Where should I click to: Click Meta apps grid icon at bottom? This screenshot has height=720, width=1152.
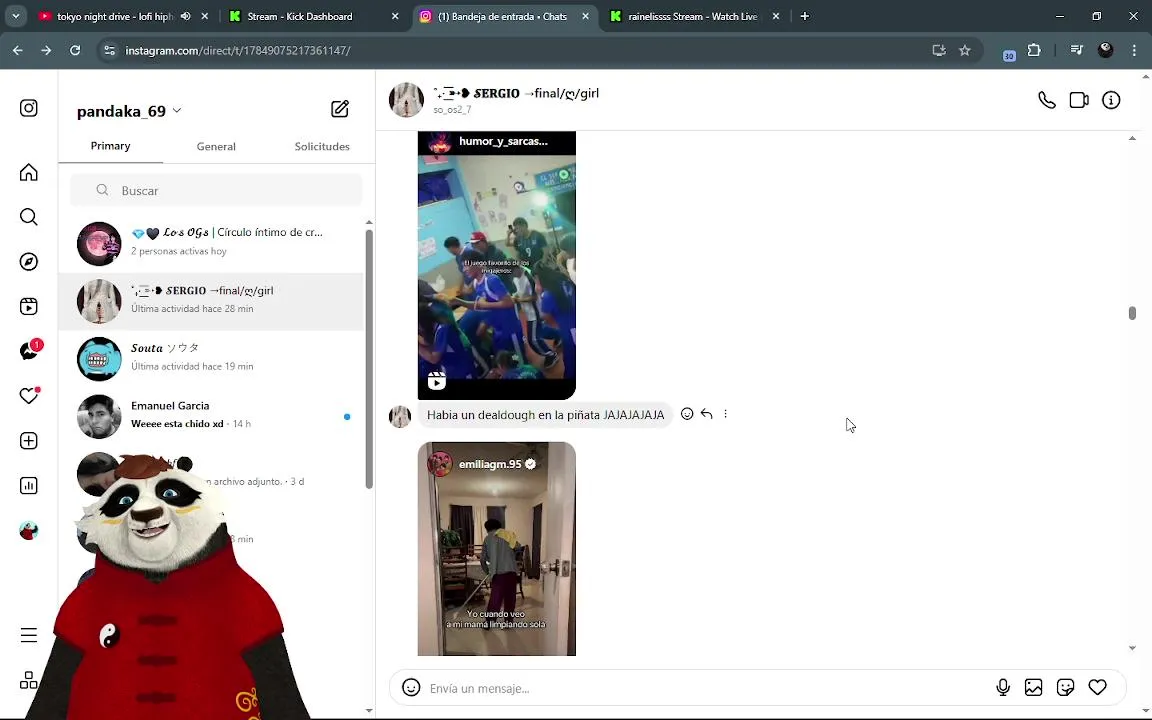[29, 680]
